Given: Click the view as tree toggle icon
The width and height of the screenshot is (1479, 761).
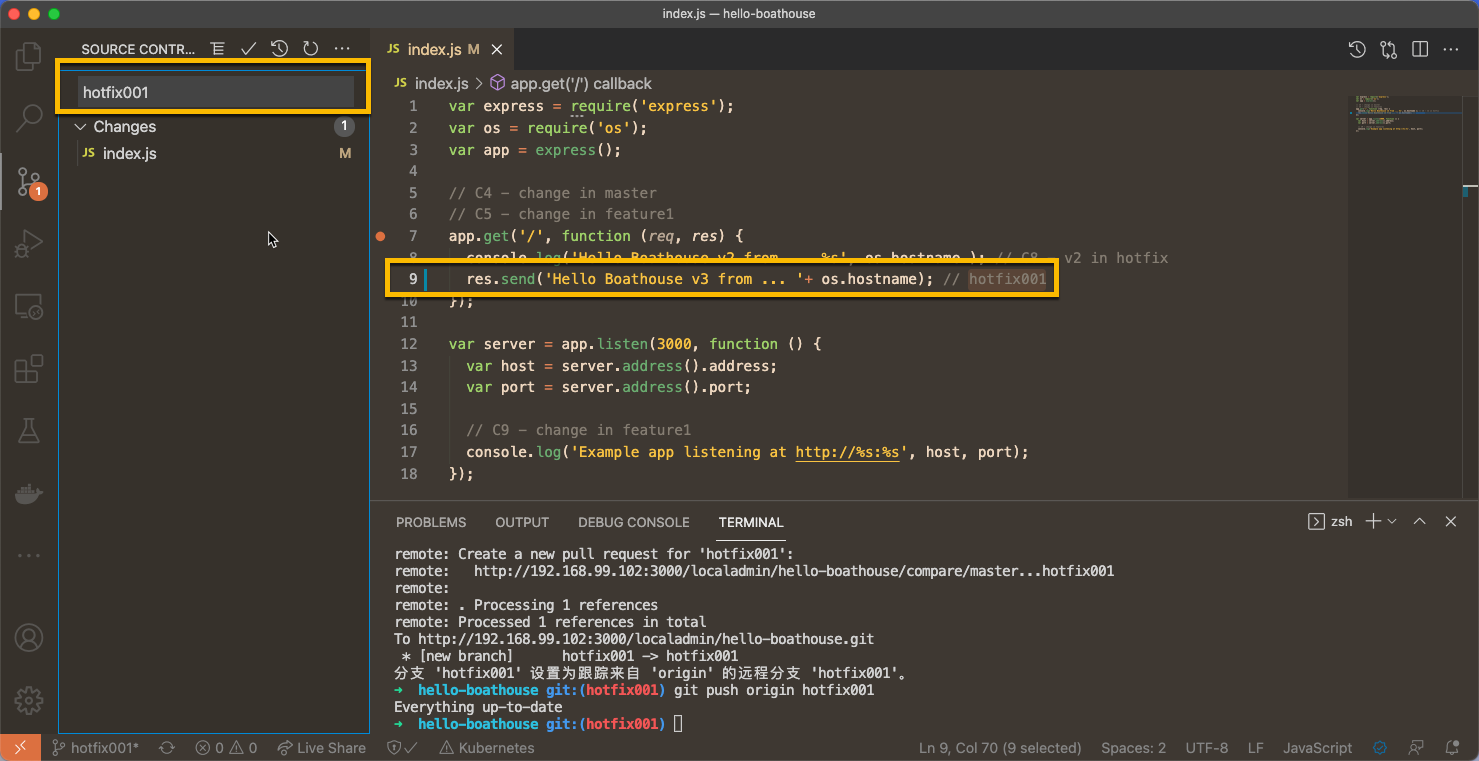Looking at the screenshot, I should point(218,48).
